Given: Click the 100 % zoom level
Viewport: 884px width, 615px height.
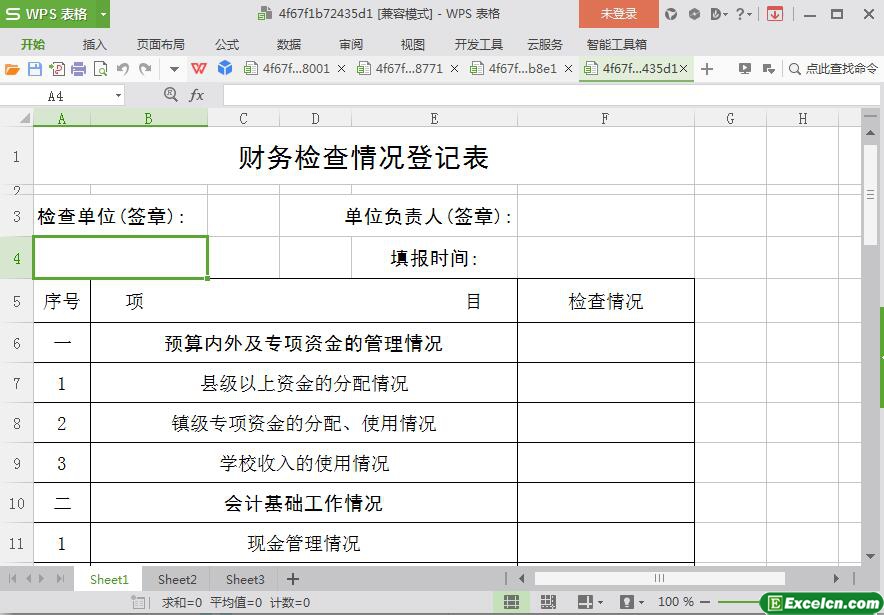Looking at the screenshot, I should click(x=675, y=602).
